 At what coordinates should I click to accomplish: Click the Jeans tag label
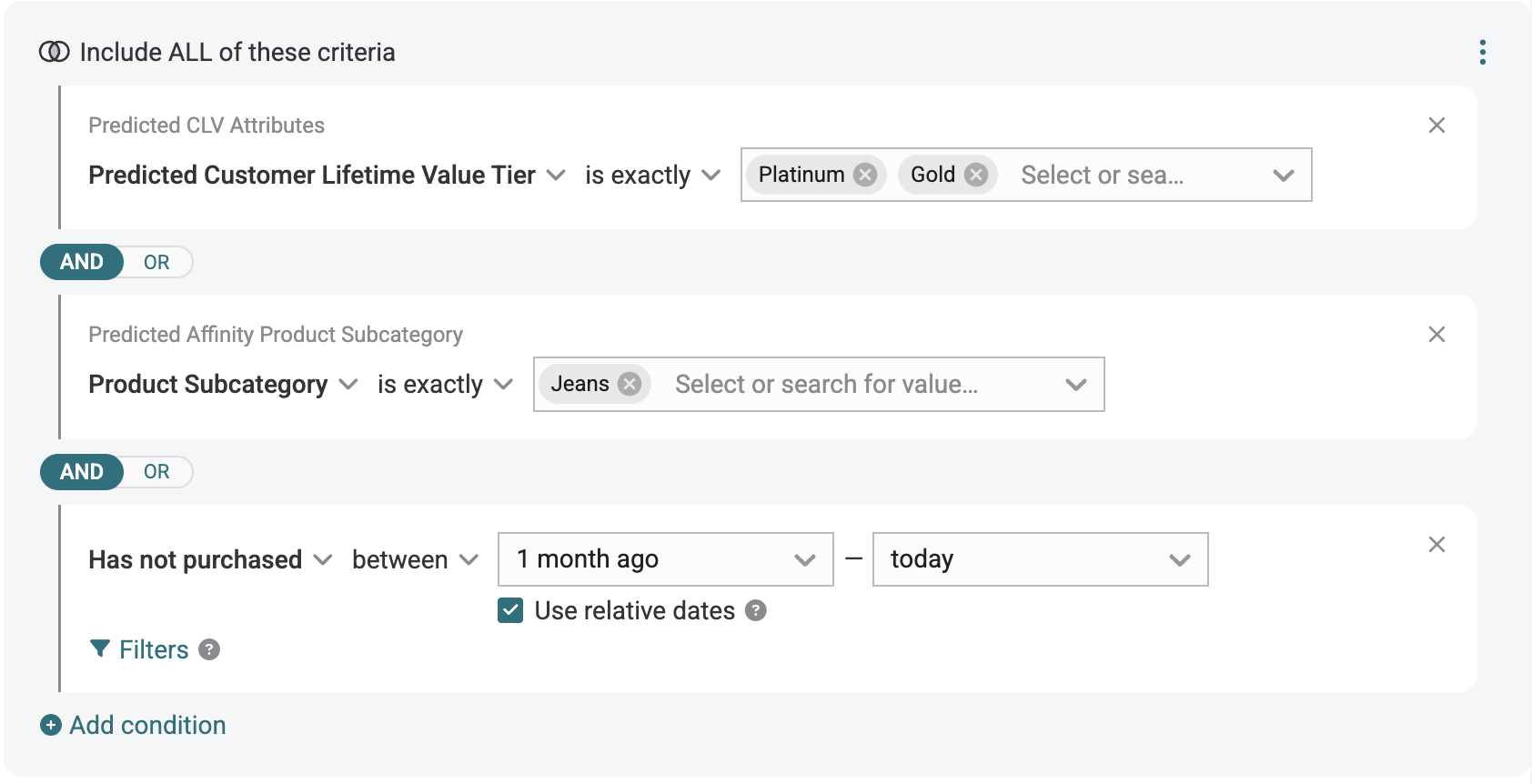580,384
